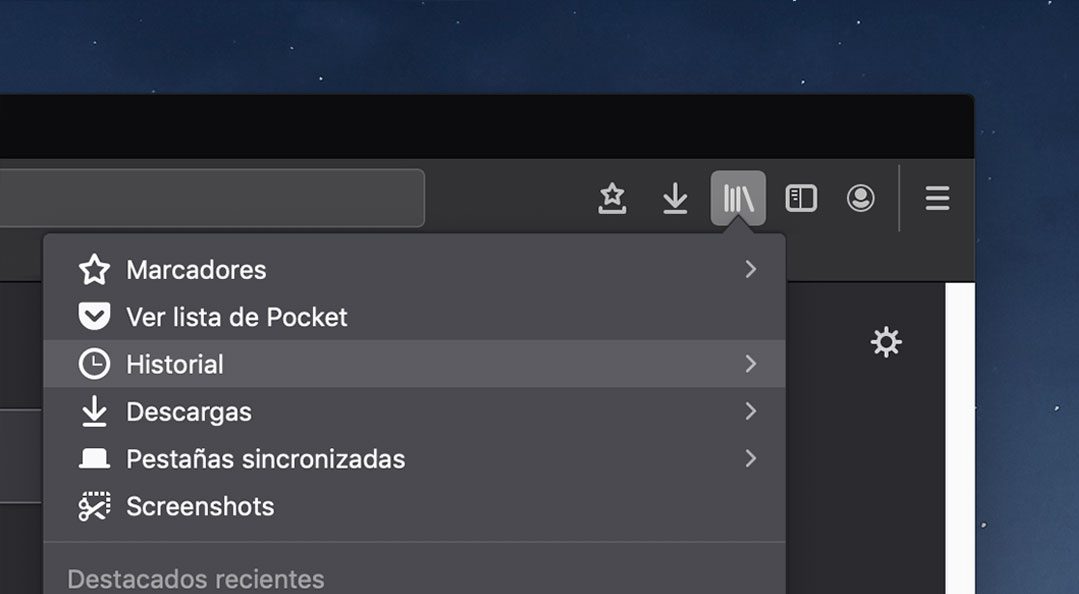This screenshot has height=594, width=1079.
Task: Expand the Pestañas sincronizadas submenu chevron
Action: pos(751,459)
